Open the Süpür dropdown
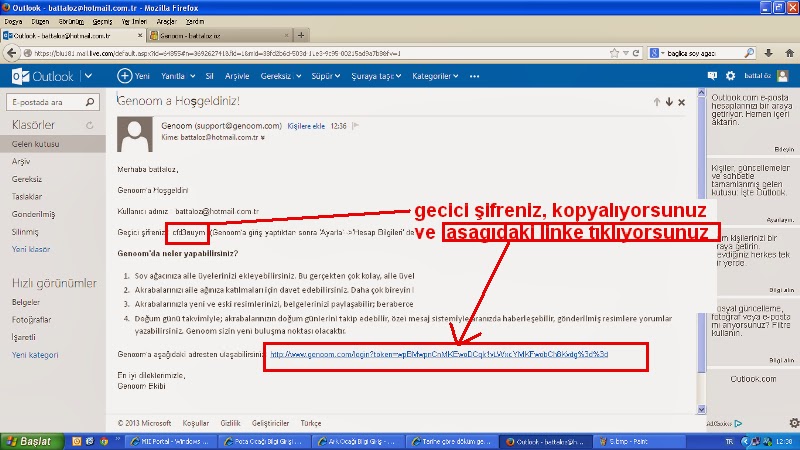Screen dimensions: 800x450 pos(326,76)
